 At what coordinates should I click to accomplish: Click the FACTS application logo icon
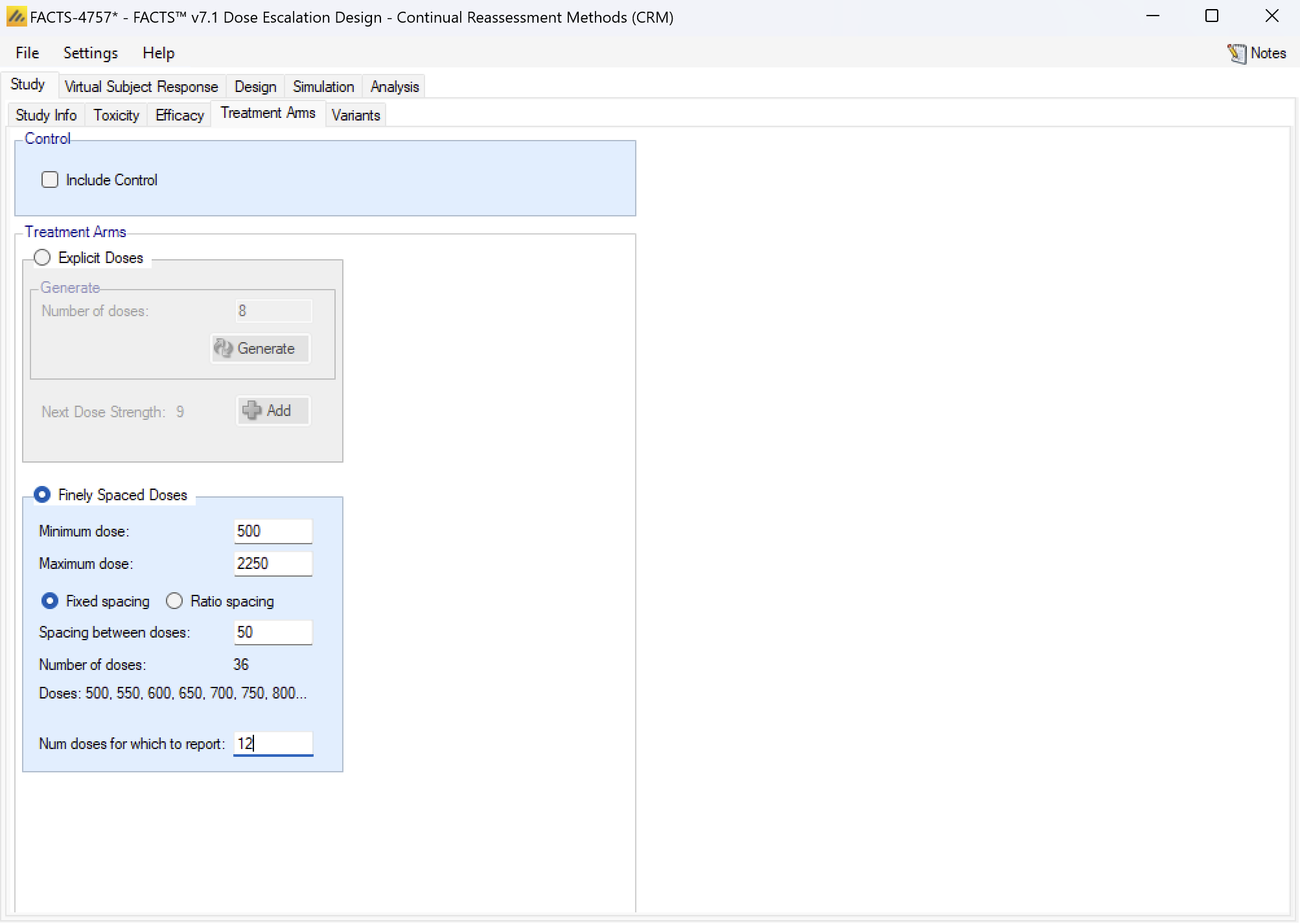coord(16,17)
